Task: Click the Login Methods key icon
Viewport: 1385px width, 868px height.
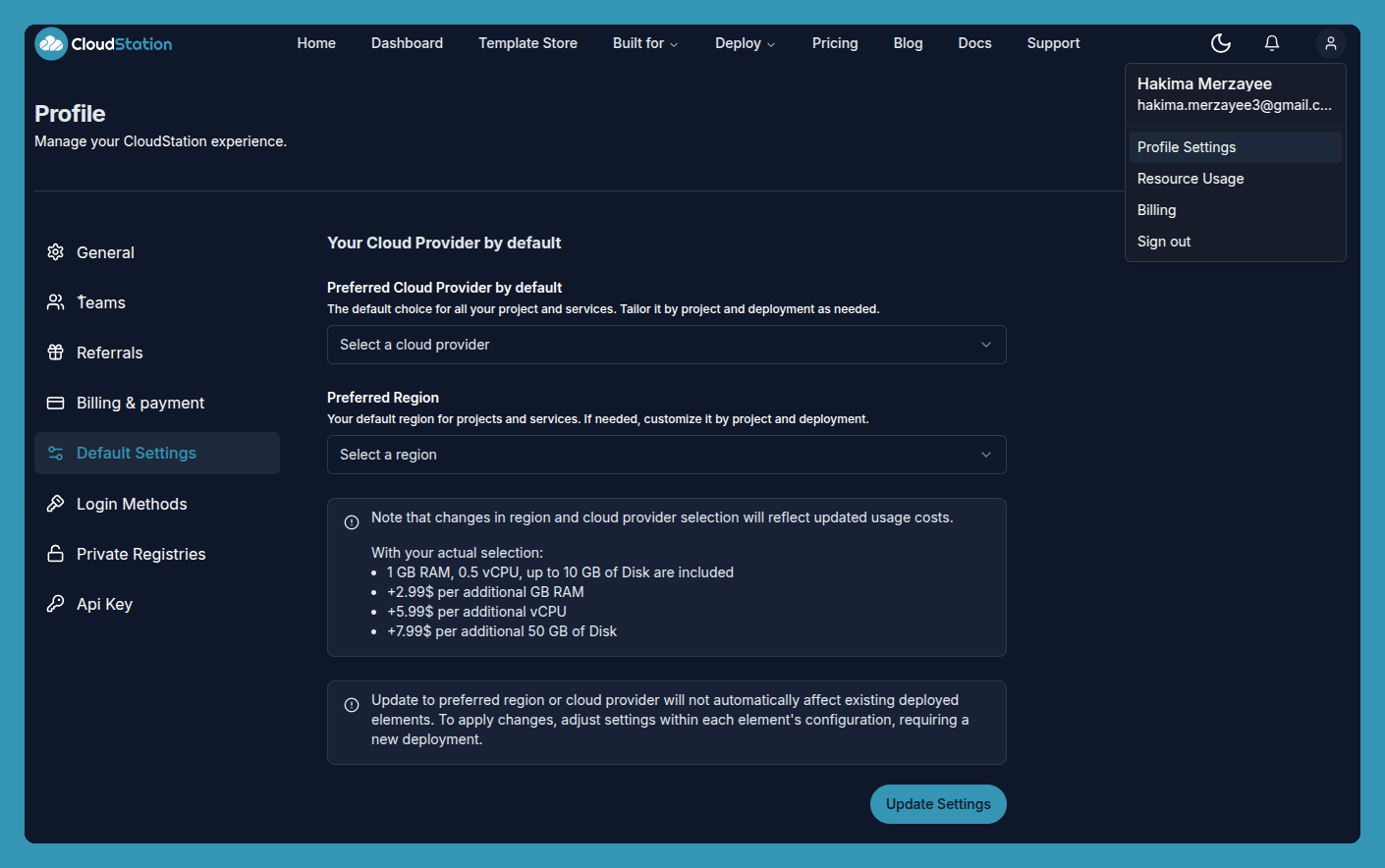Action: [56, 504]
